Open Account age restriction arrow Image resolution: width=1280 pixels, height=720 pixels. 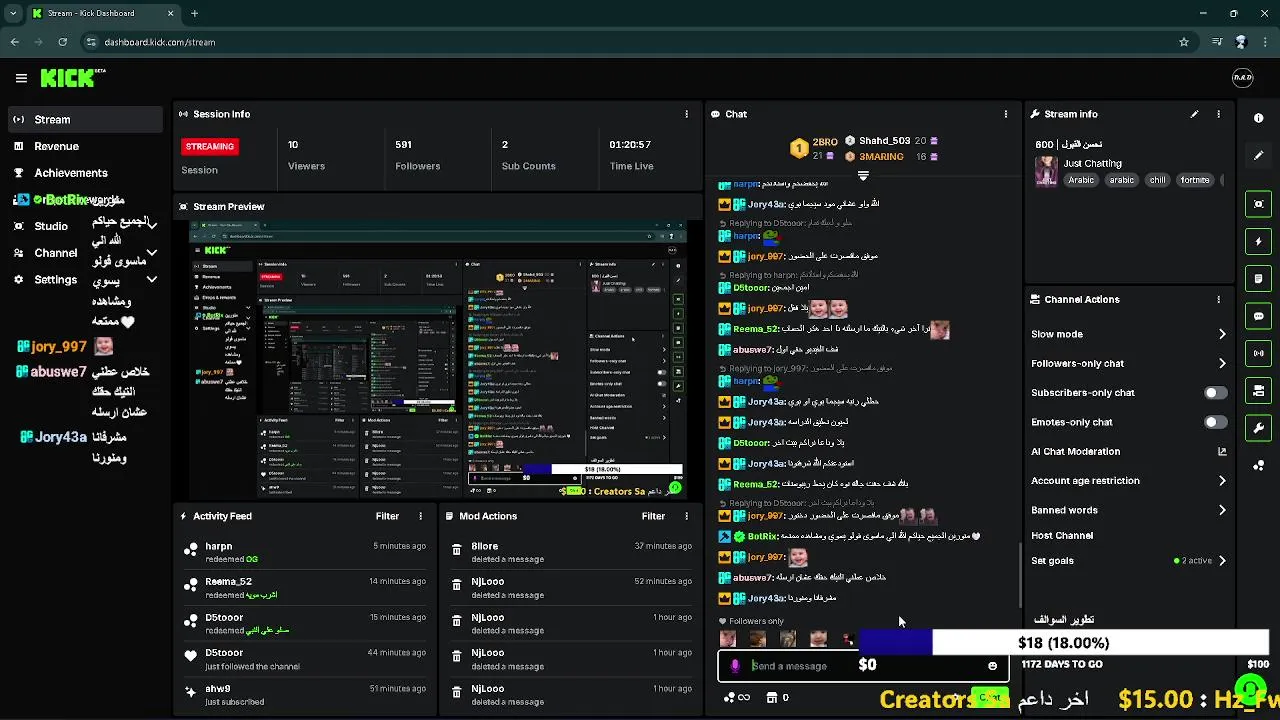click(1221, 481)
